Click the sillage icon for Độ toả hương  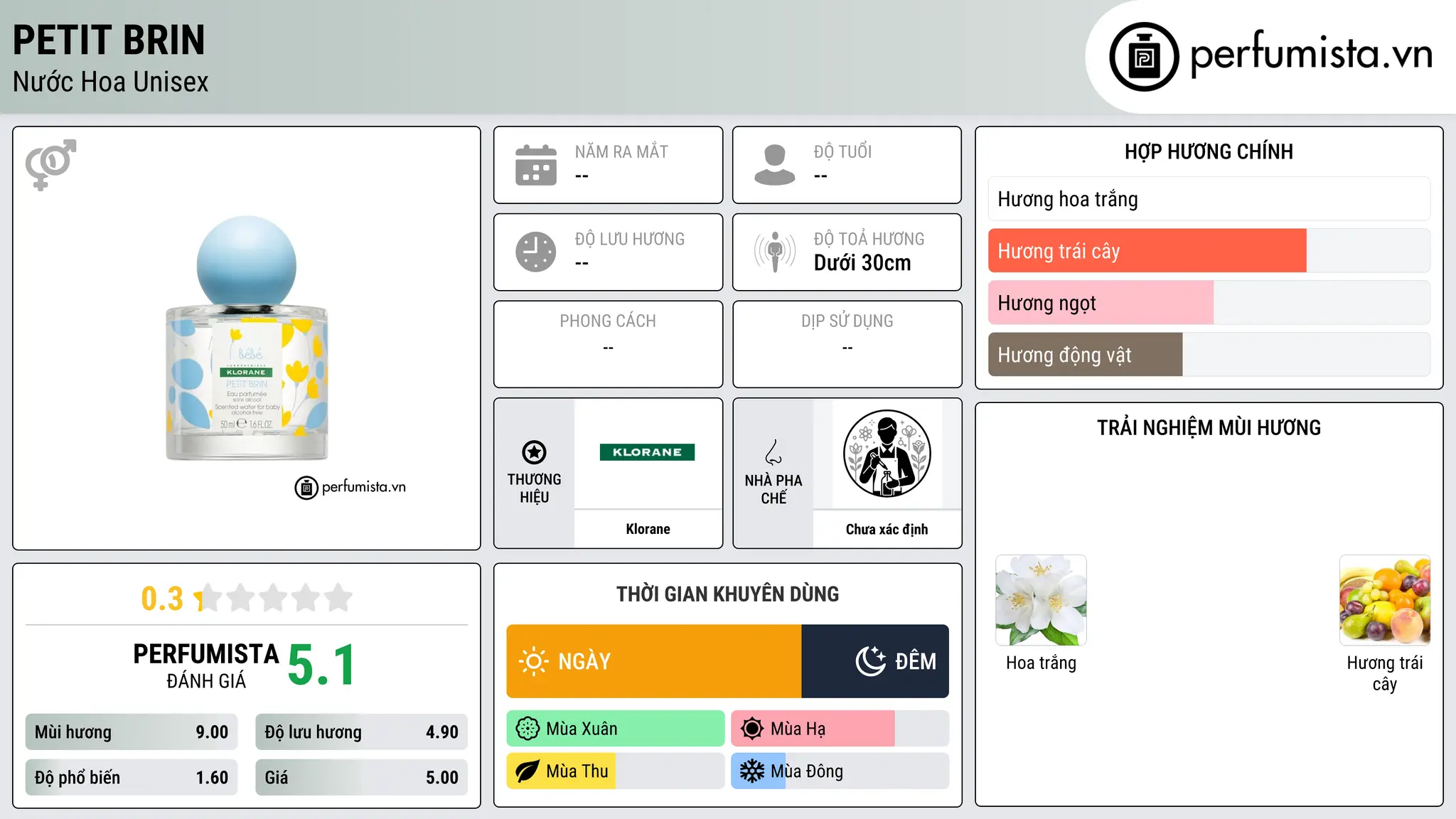[x=775, y=252]
